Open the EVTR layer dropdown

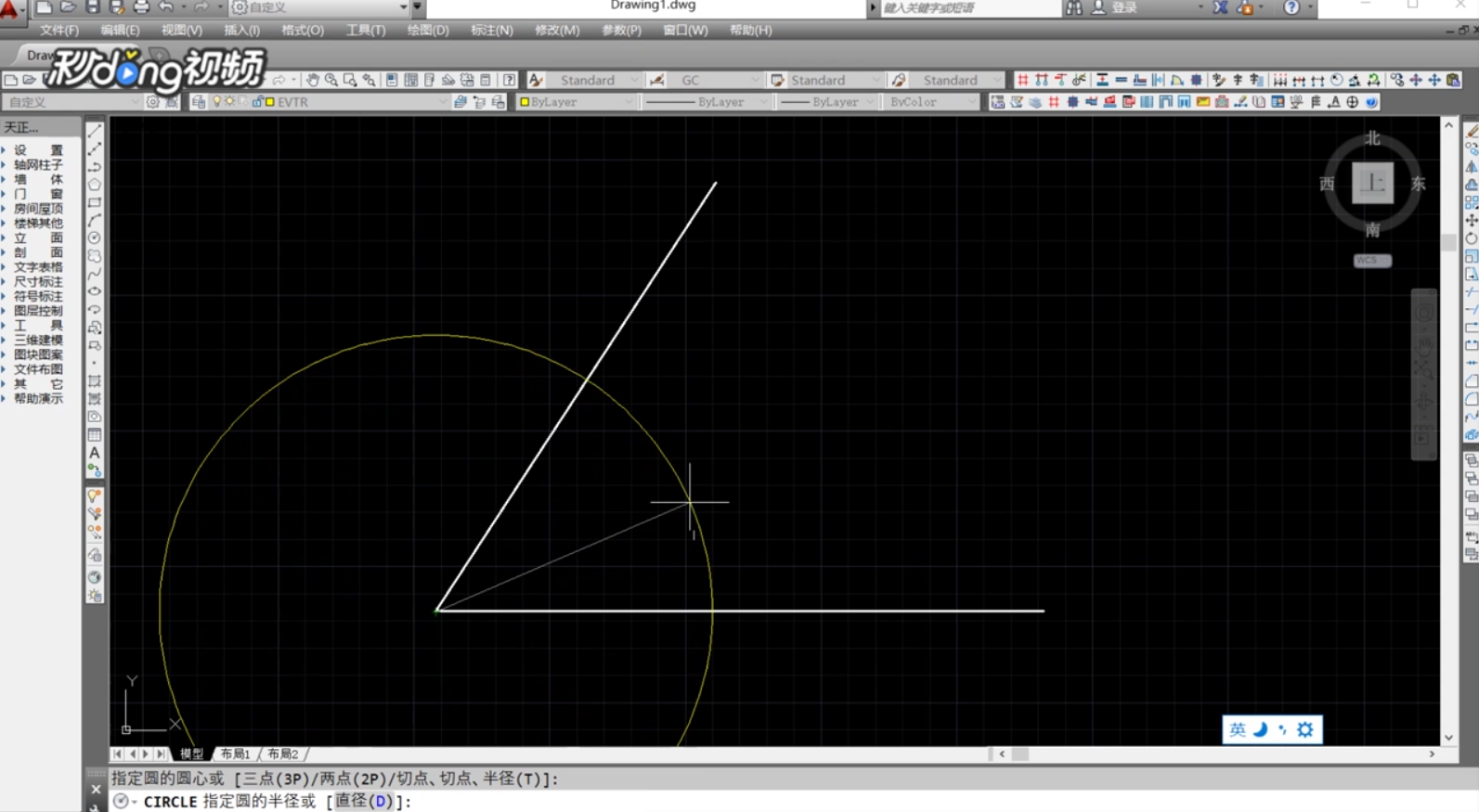[443, 102]
